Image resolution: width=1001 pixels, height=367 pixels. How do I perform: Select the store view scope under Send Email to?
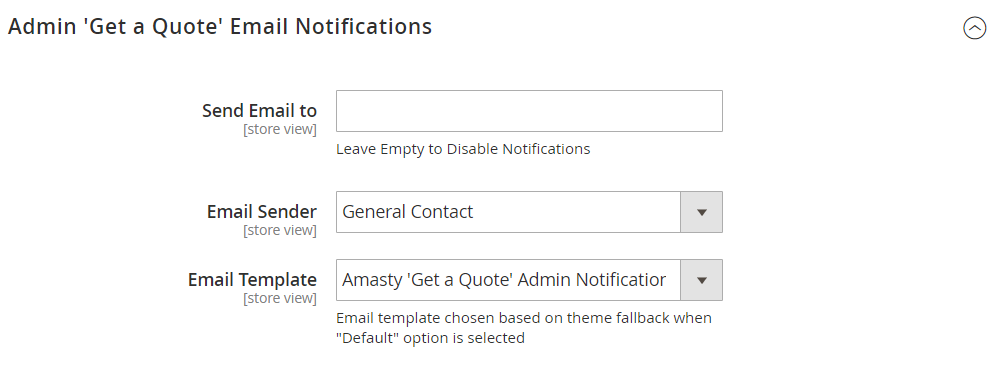pos(280,130)
